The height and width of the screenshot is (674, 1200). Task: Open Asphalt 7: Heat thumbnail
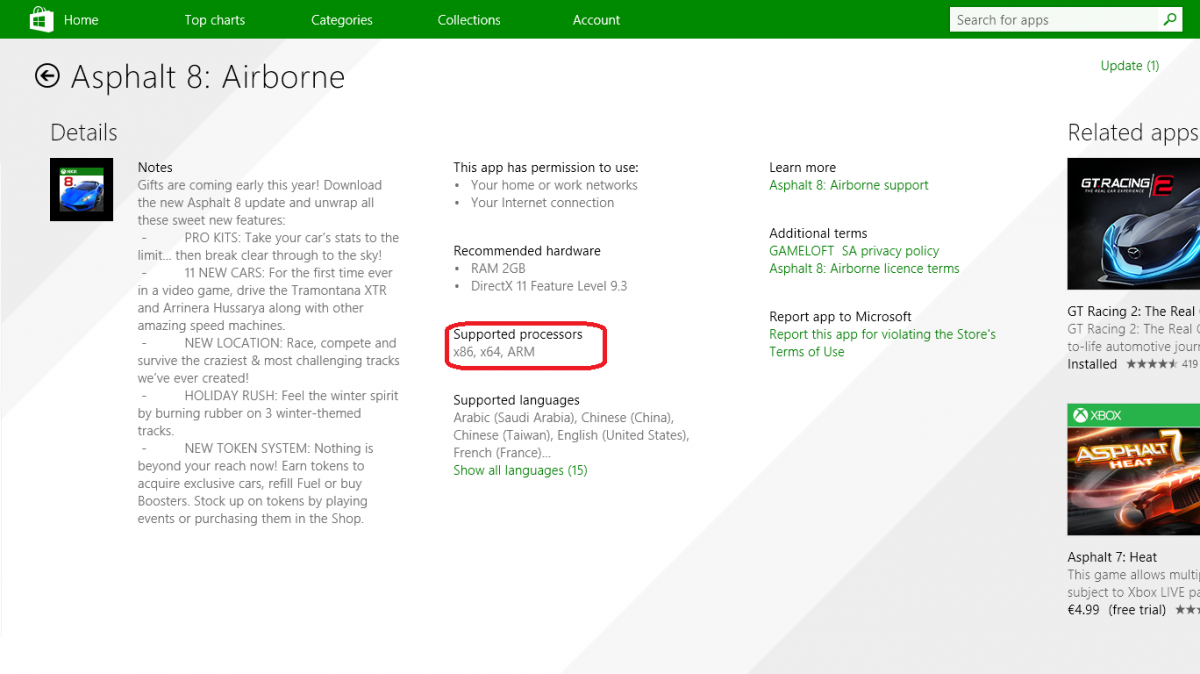click(1133, 470)
